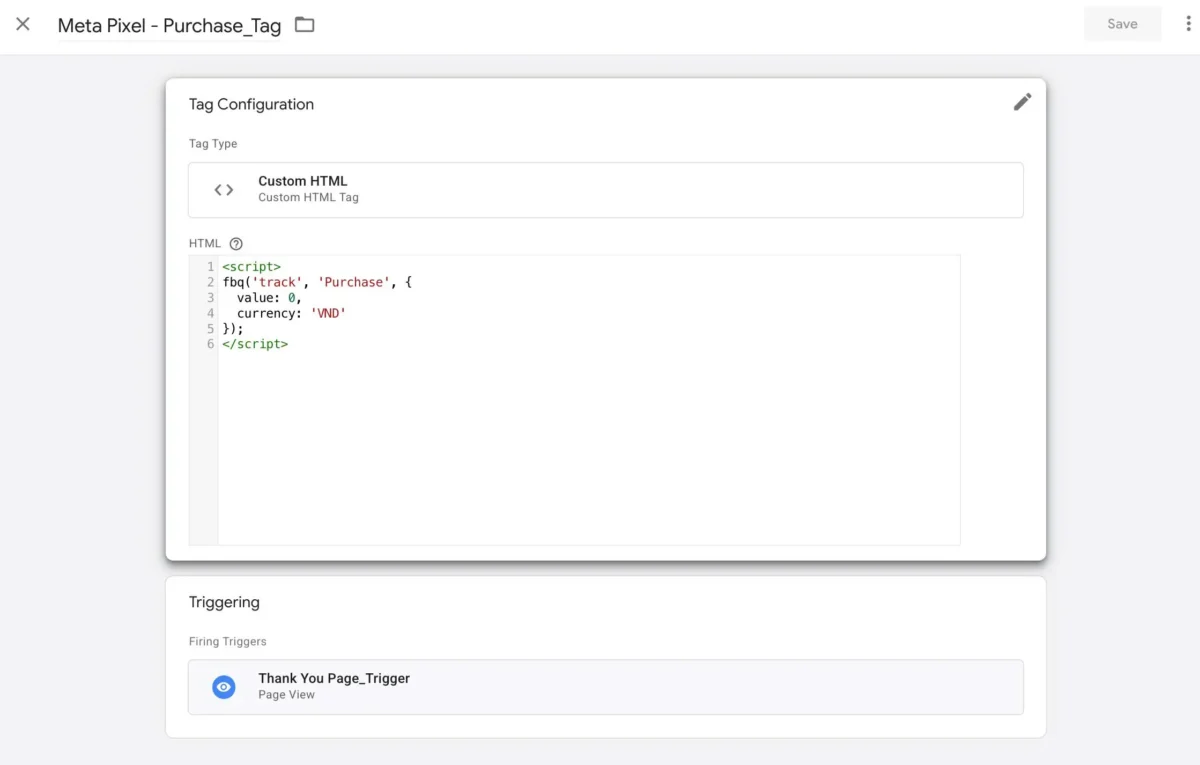Click empty area of the HTML code editor
This screenshot has width=1200, height=765.
[x=588, y=450]
